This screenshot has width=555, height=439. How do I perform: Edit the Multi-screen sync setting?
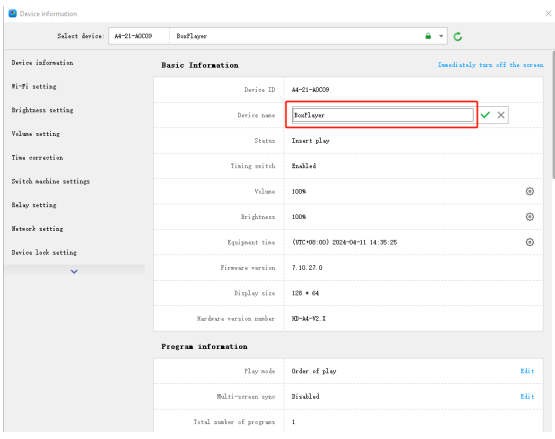(527, 397)
